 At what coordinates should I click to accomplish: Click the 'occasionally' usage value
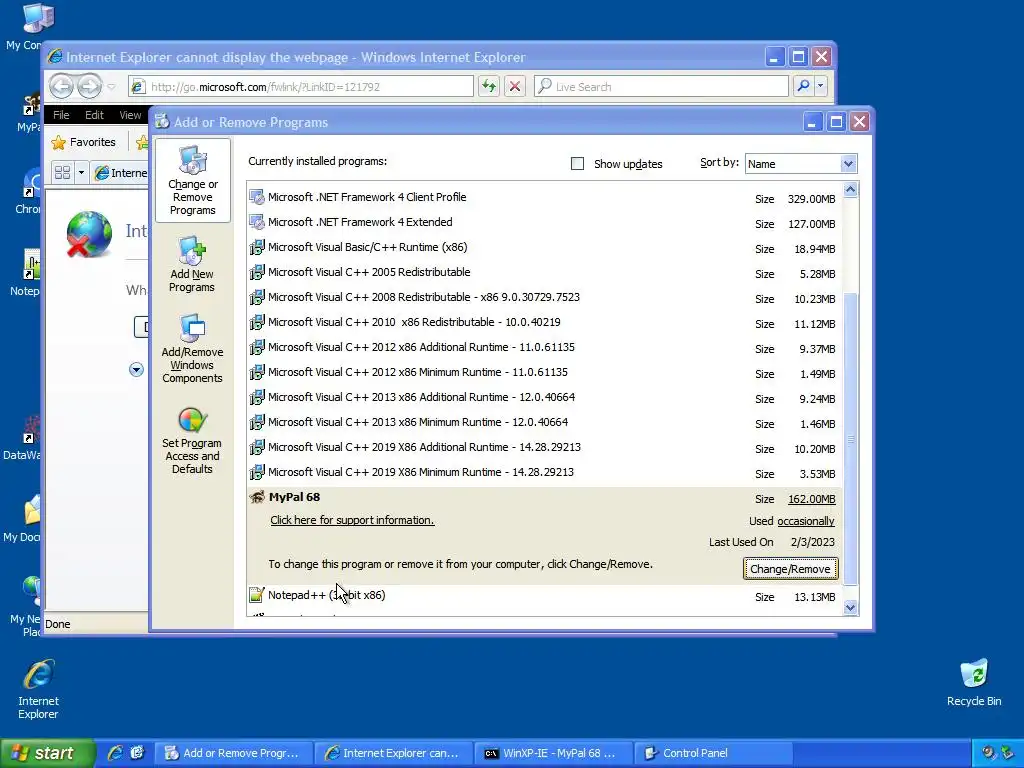806,521
